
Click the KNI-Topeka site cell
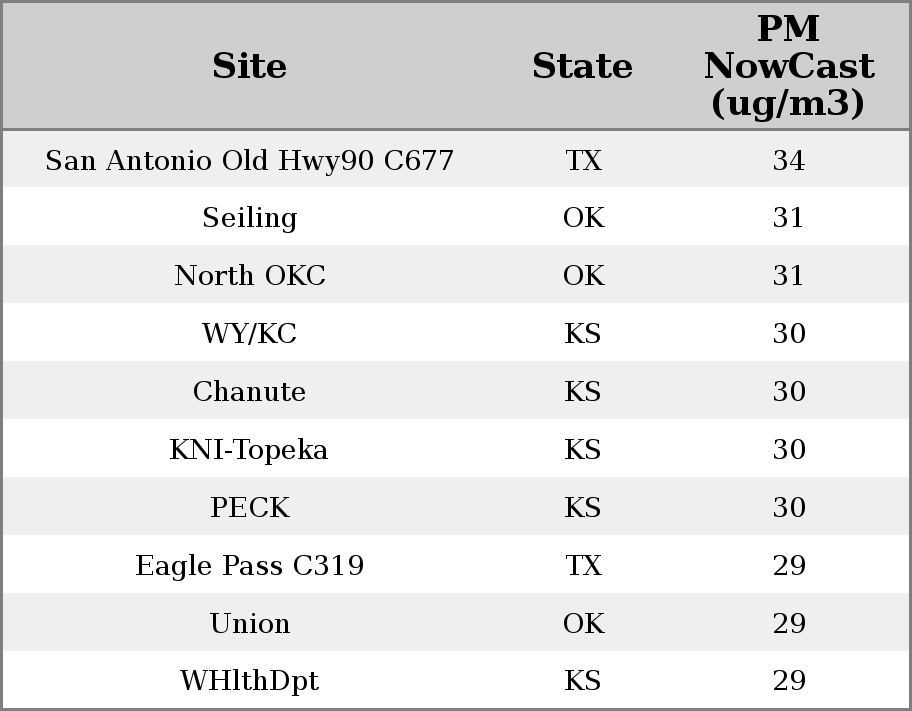coord(250,450)
